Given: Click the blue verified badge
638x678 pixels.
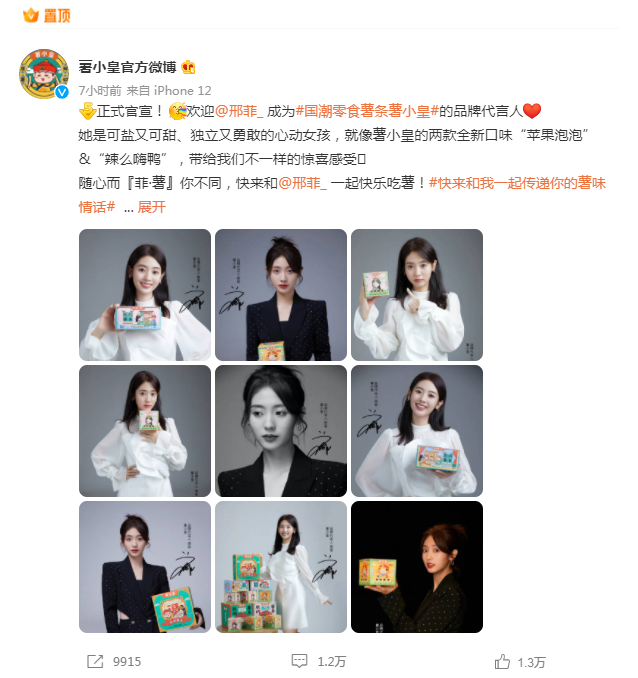Looking at the screenshot, I should [62, 92].
